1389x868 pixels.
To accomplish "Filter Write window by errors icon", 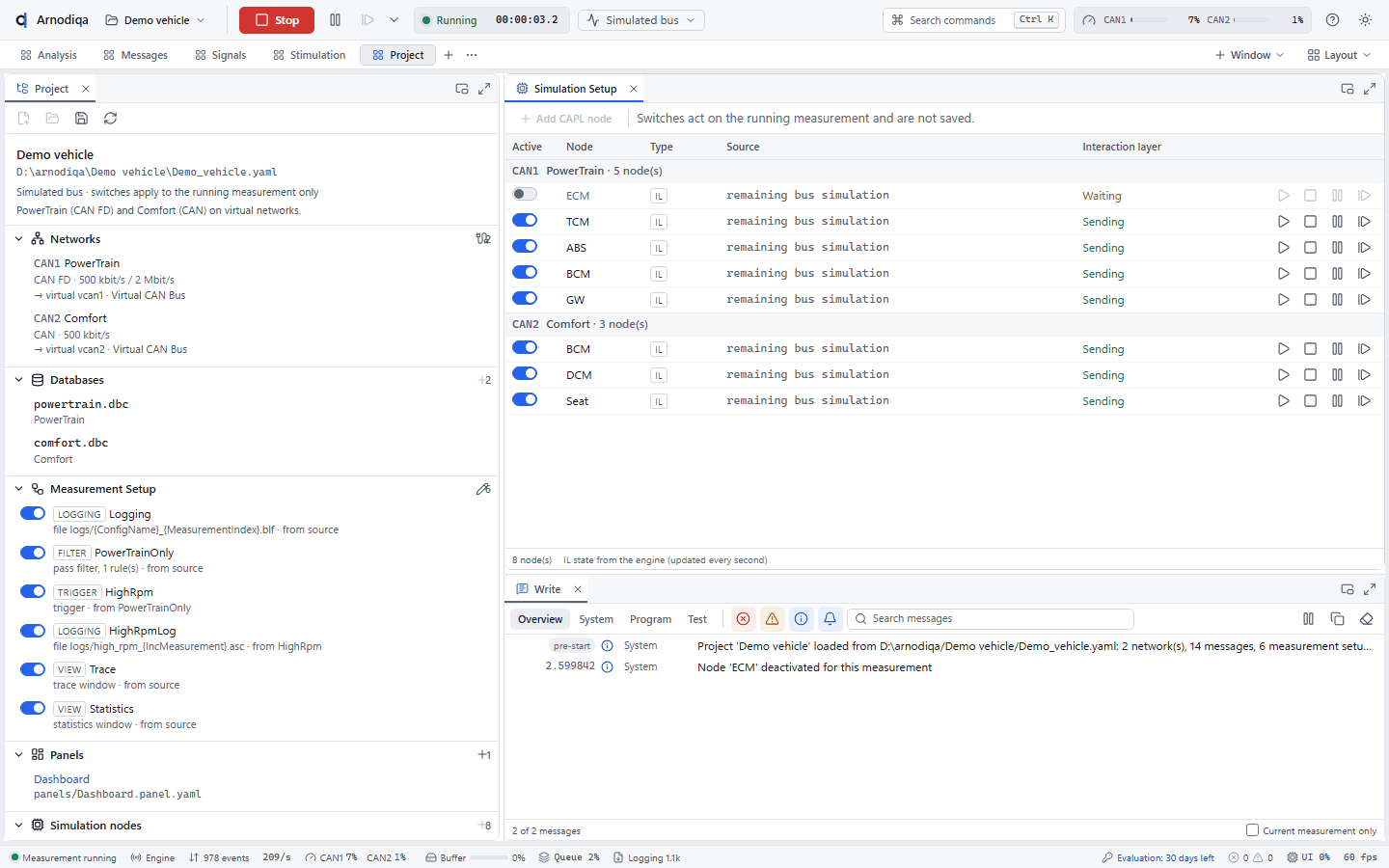I will click(x=743, y=619).
